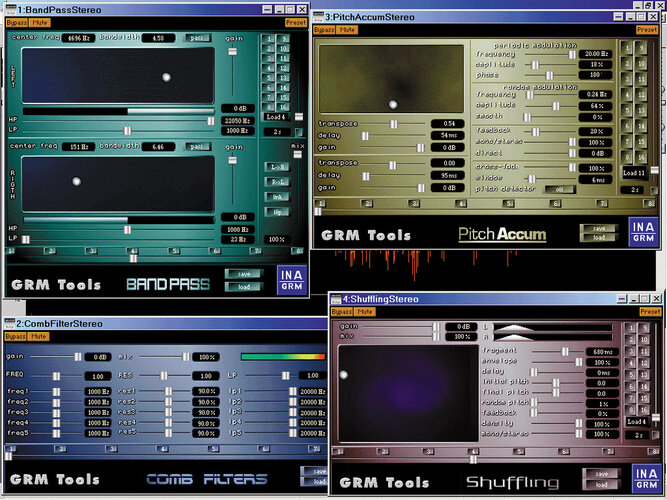Select preset slot 13 in PitchAccum preset grid

point(641,111)
